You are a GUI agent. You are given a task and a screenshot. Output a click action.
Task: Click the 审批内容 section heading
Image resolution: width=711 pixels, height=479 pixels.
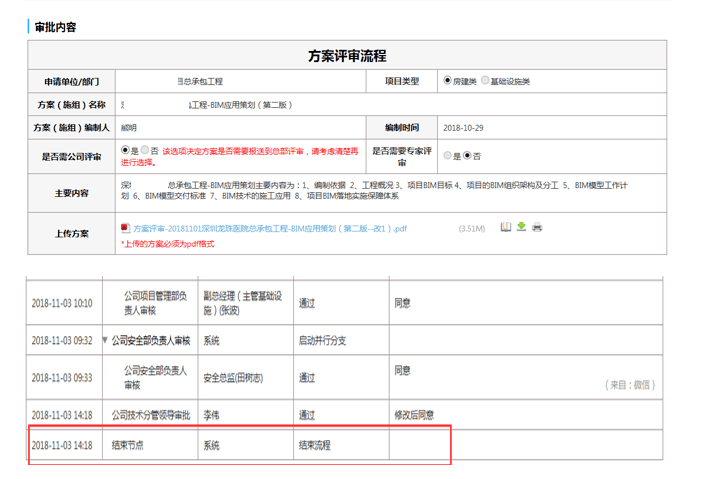(55, 27)
